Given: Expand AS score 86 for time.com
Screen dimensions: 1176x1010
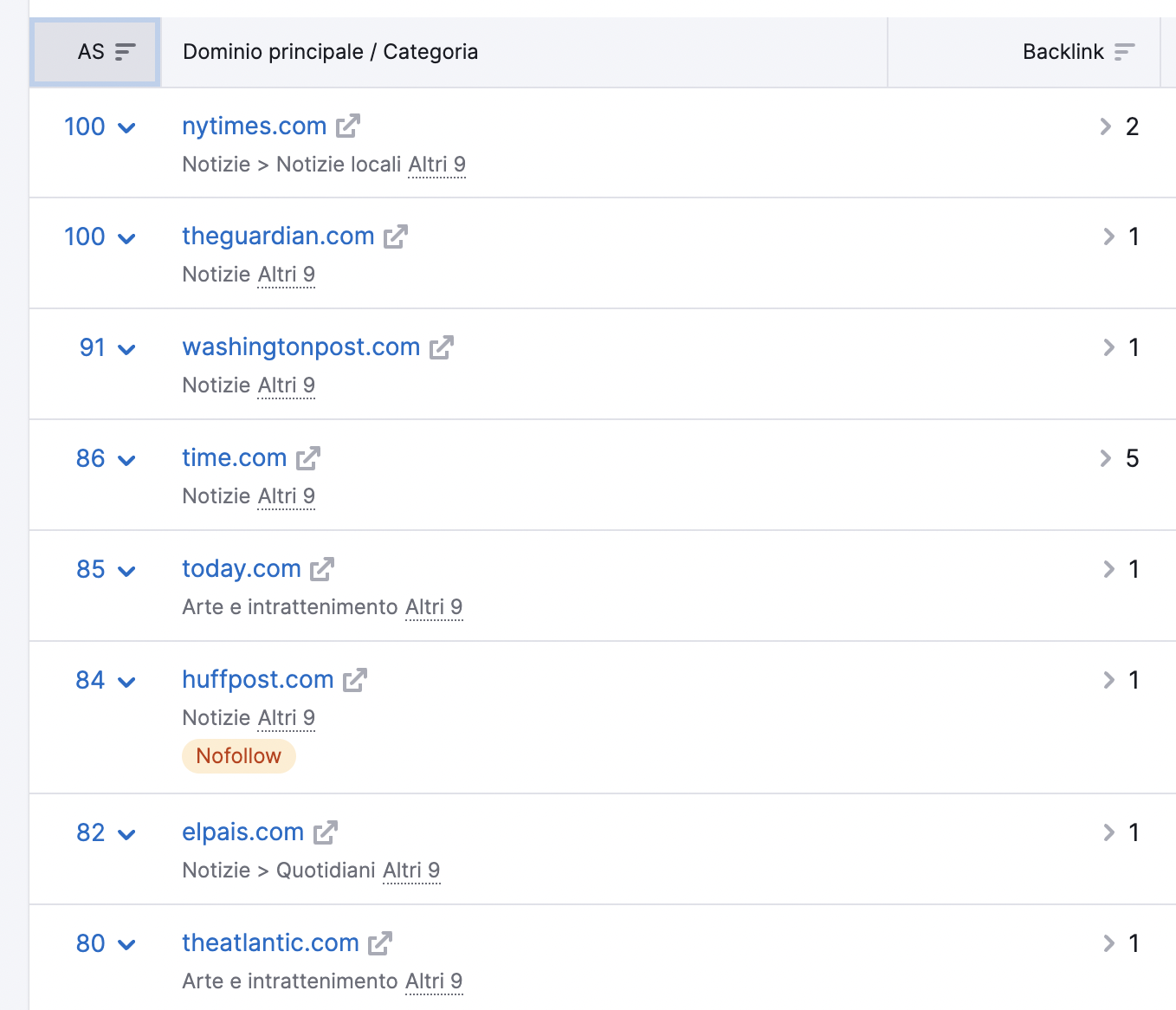Looking at the screenshot, I should click(106, 459).
